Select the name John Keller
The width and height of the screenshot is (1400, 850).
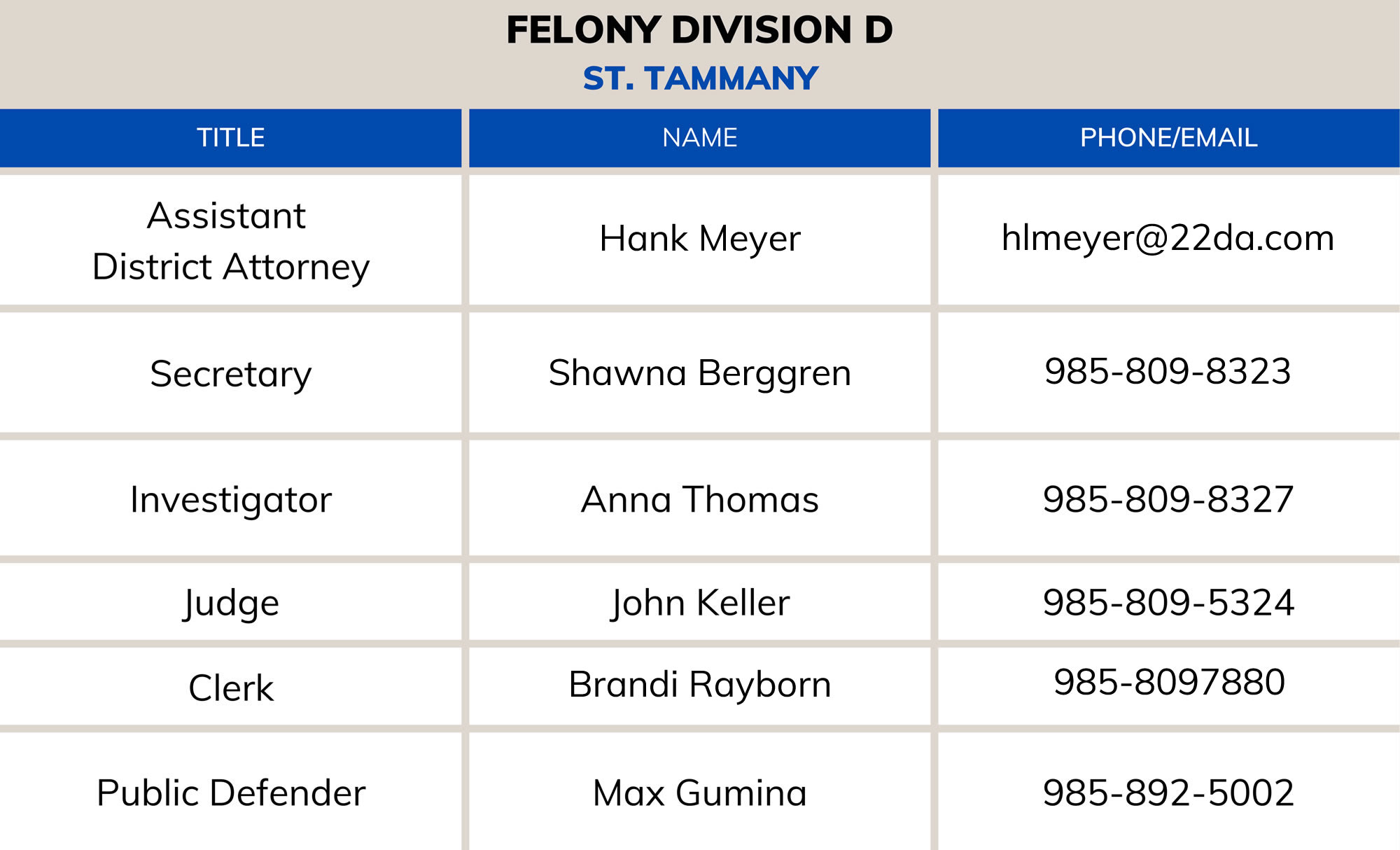tap(699, 603)
